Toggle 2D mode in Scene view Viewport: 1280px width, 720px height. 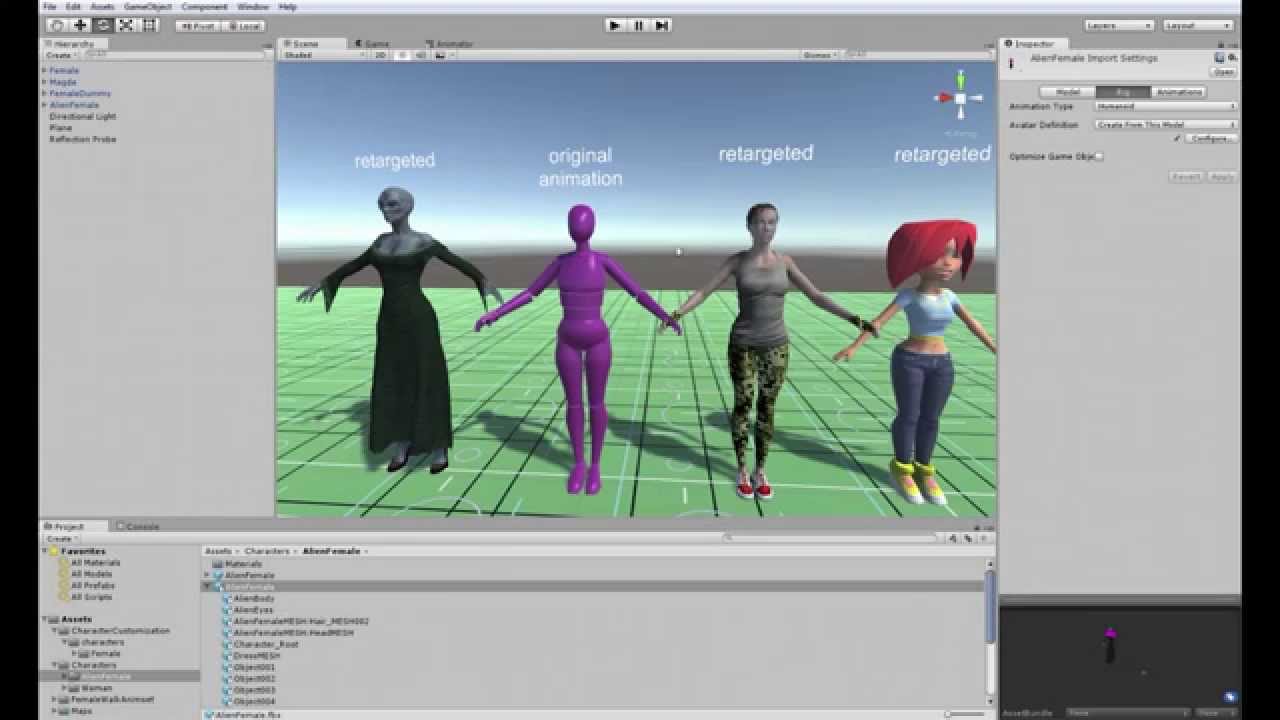coord(380,55)
